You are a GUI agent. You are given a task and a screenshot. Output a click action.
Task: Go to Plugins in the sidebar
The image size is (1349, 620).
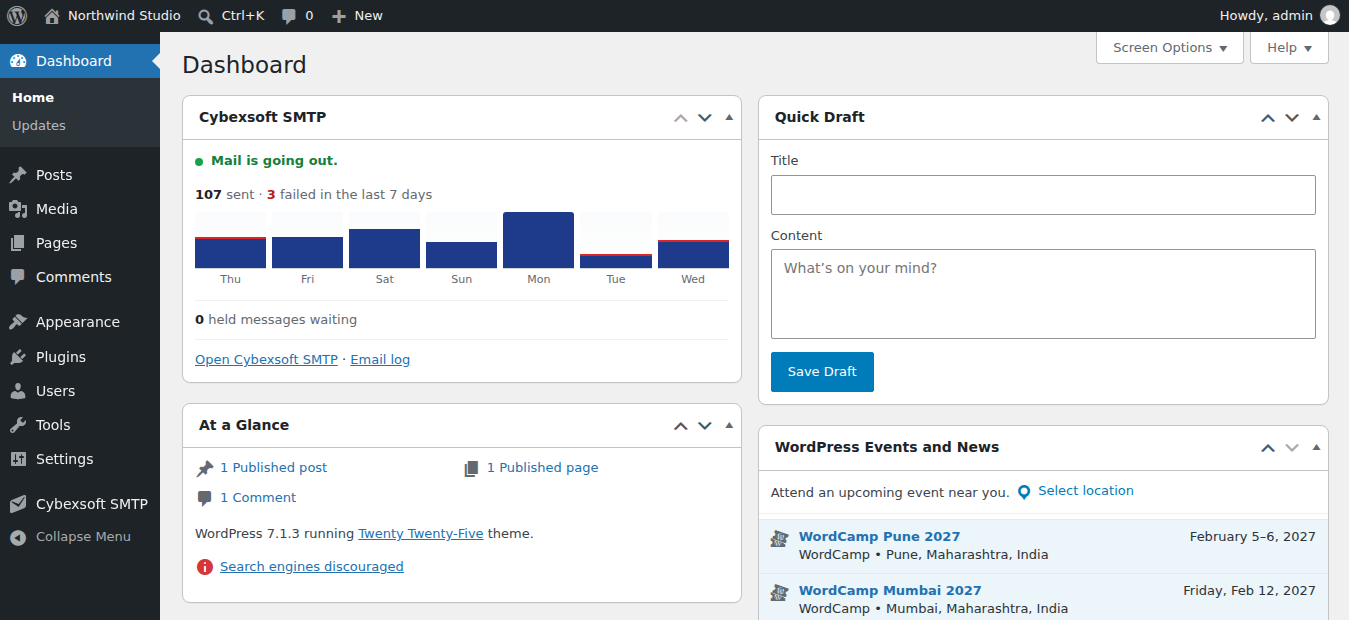coord(61,357)
